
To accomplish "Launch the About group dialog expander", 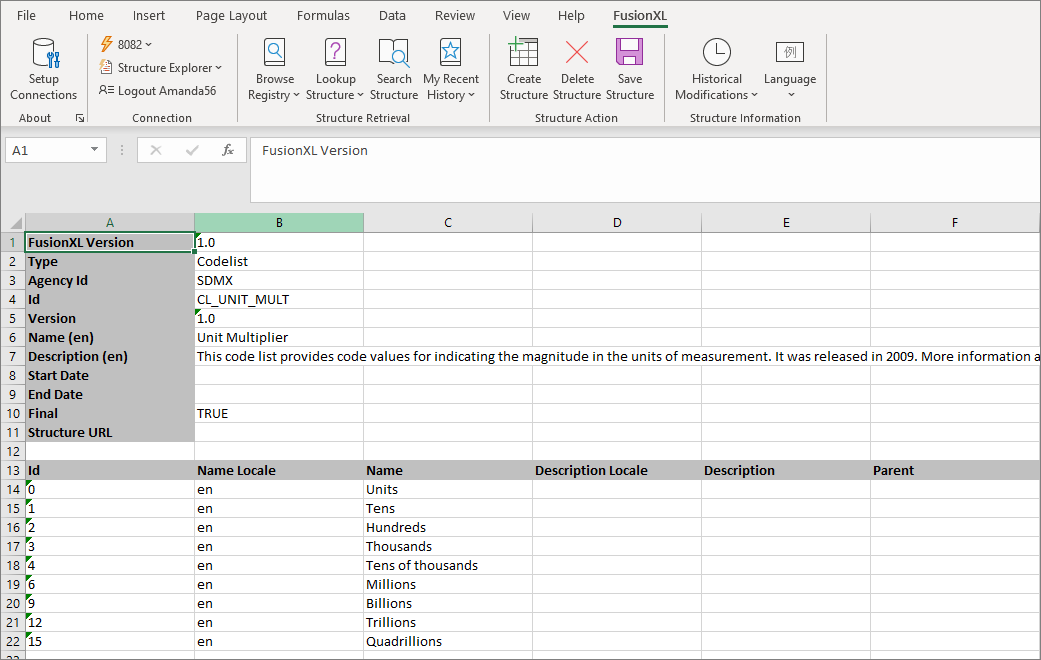I will pyautogui.click(x=79, y=118).
